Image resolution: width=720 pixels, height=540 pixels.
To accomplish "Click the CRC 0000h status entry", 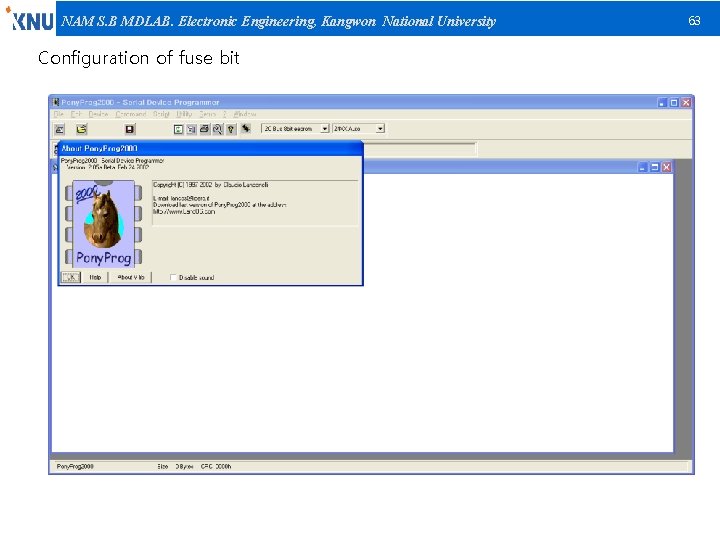I will click(x=216, y=467).
